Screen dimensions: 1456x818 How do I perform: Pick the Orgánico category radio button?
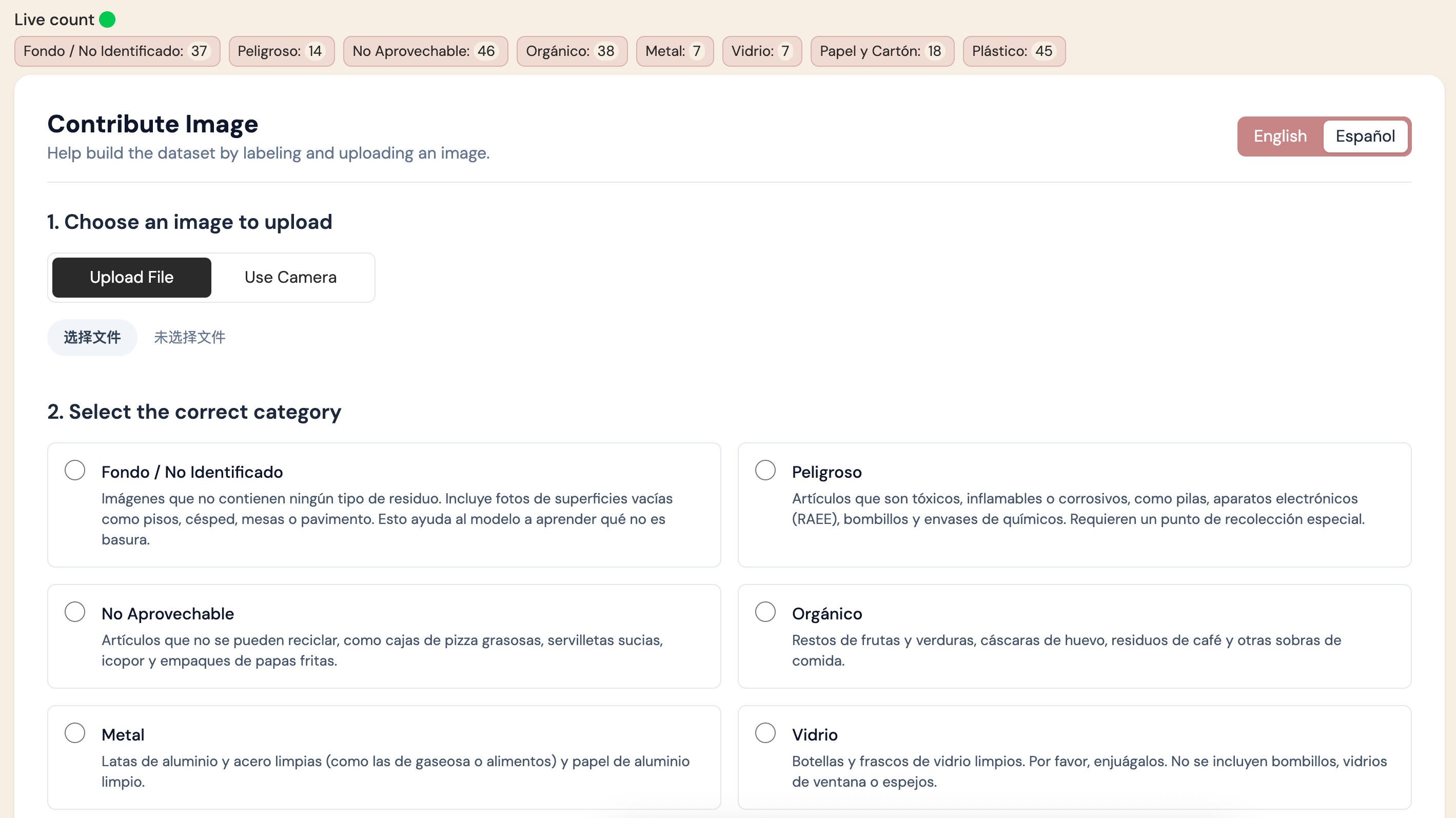pyautogui.click(x=765, y=612)
